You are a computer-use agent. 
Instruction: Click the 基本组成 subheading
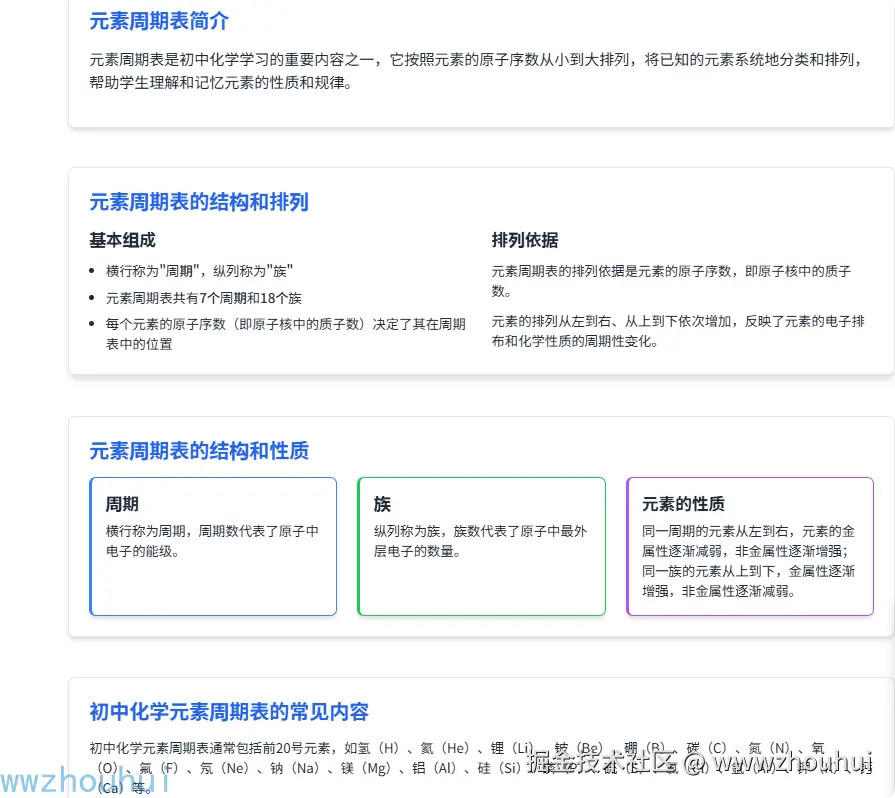coord(123,240)
